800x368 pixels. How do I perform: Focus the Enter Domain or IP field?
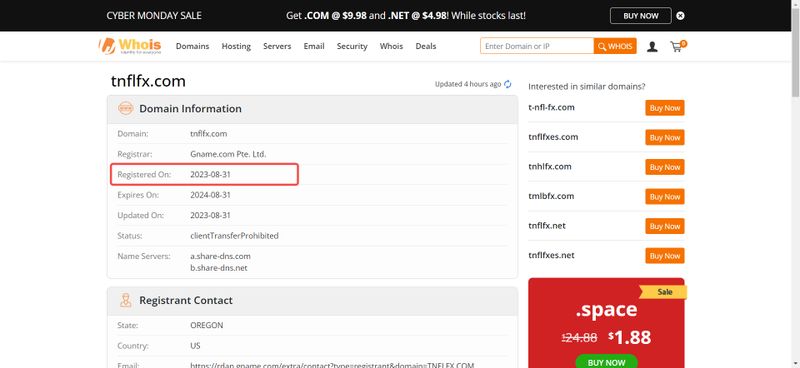click(x=537, y=46)
